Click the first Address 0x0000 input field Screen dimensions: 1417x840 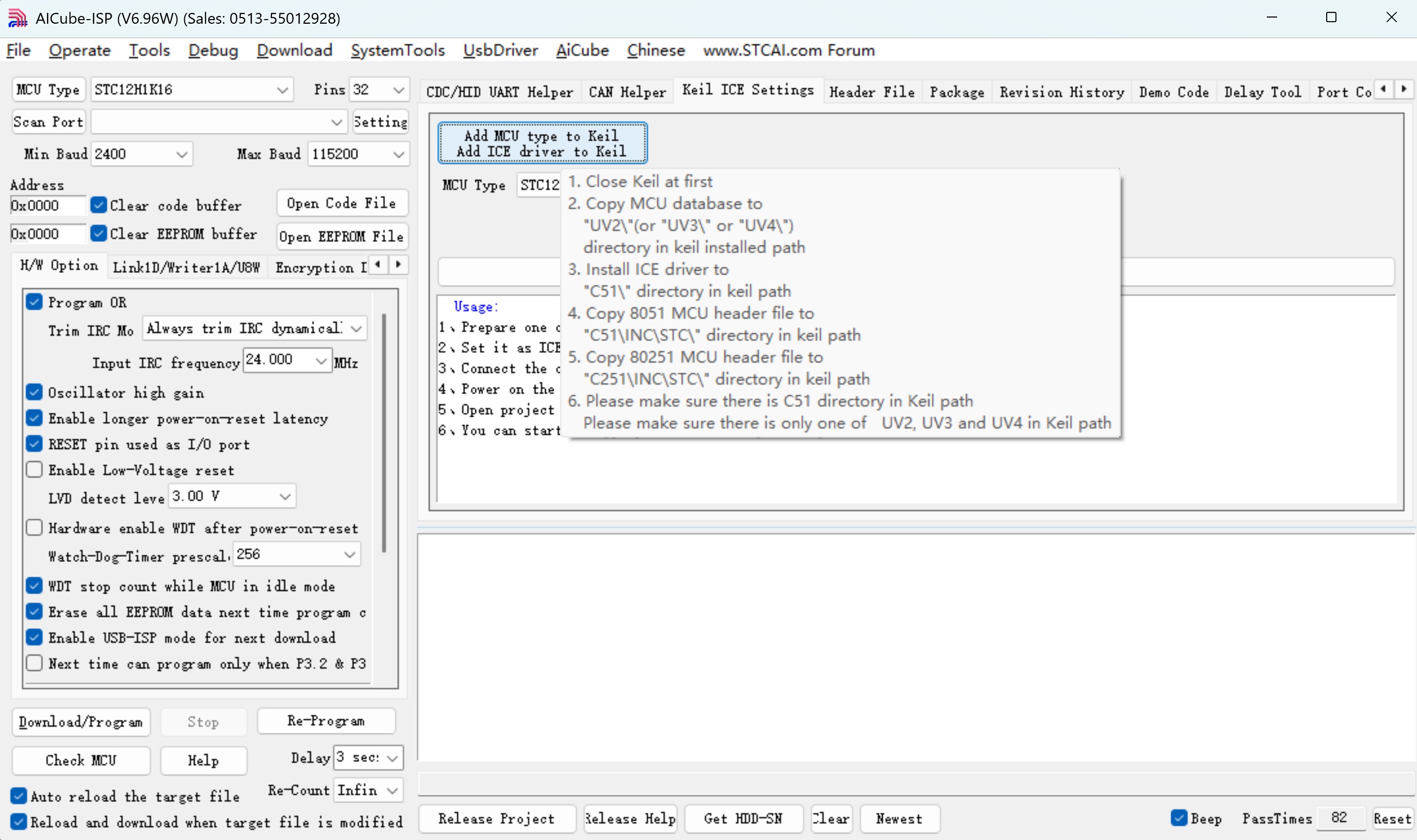(47, 205)
